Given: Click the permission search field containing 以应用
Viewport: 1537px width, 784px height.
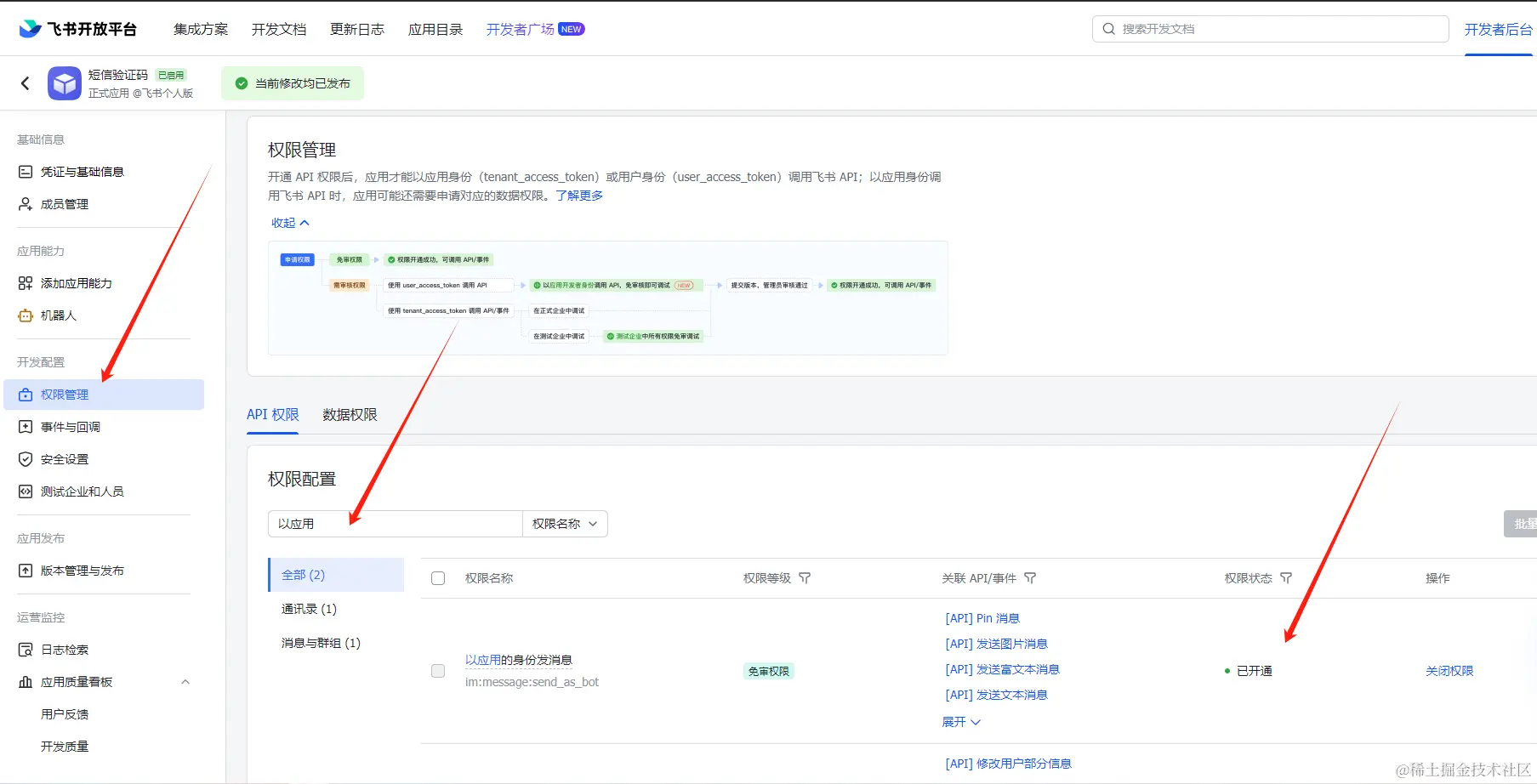Looking at the screenshot, I should click(396, 524).
